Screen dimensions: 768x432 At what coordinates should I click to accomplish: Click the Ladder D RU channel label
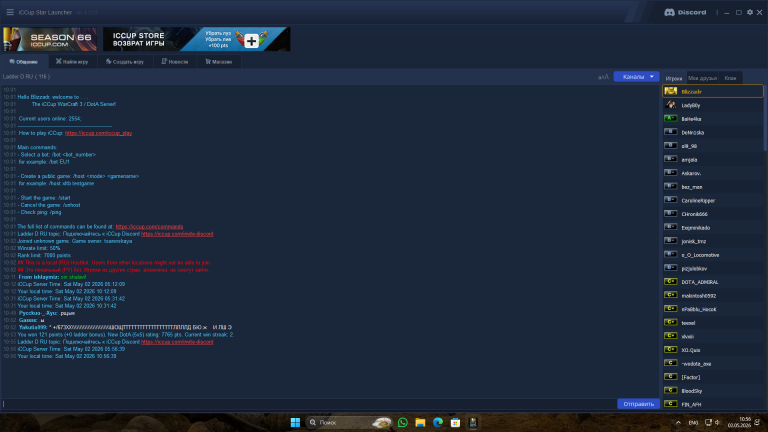(x=26, y=77)
